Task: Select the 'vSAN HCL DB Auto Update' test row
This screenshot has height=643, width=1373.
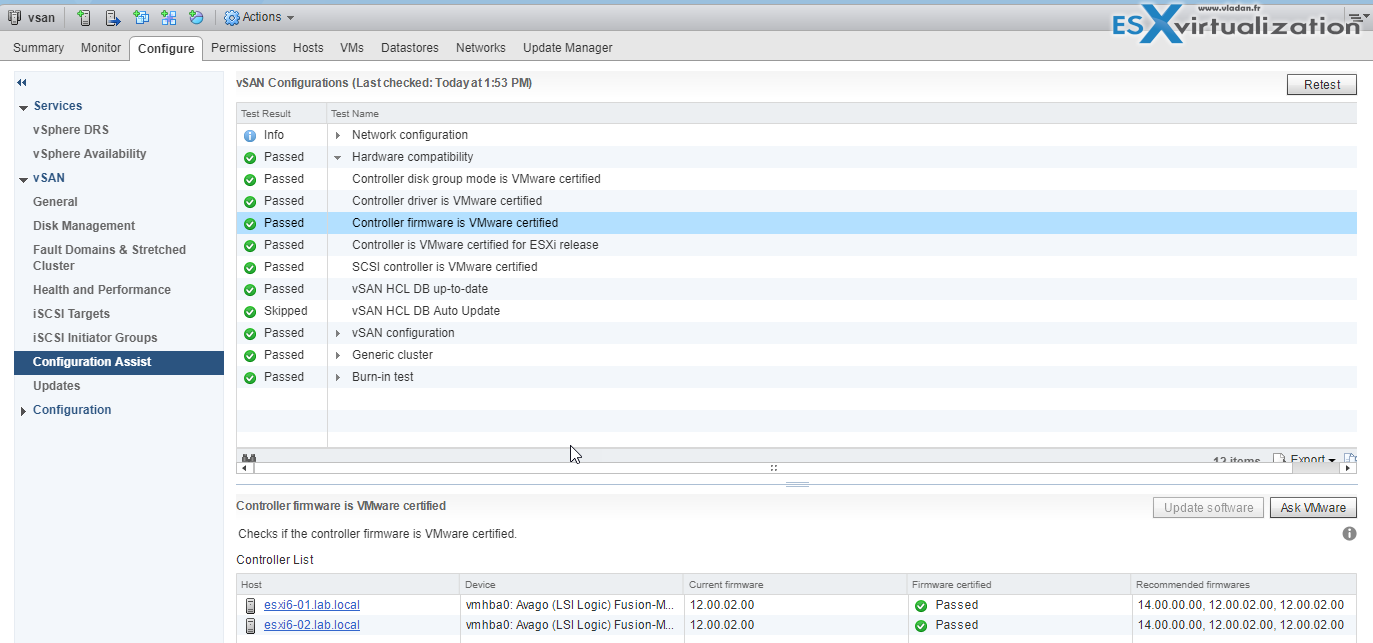Action: [x=797, y=311]
